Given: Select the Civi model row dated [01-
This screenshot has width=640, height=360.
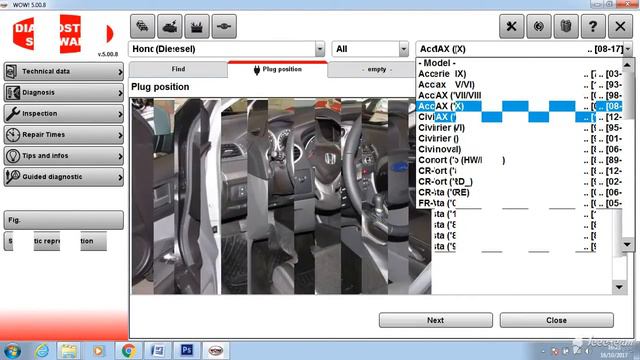Looking at the screenshot, I should (519, 138).
